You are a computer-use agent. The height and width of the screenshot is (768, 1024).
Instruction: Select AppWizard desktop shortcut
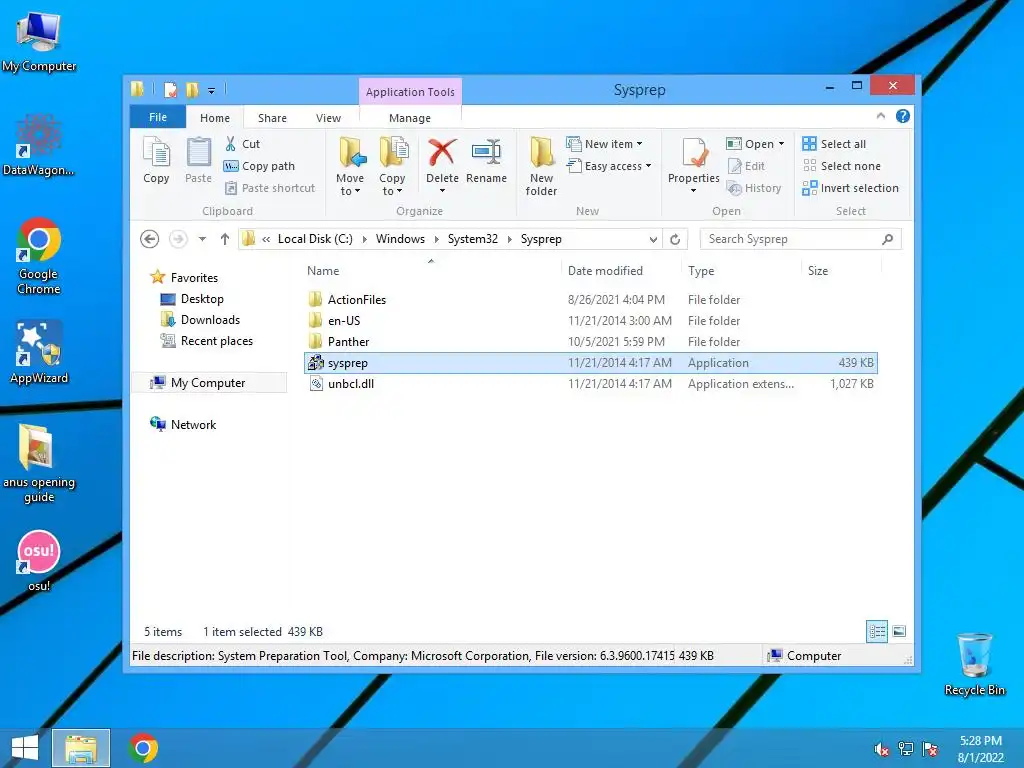(39, 353)
